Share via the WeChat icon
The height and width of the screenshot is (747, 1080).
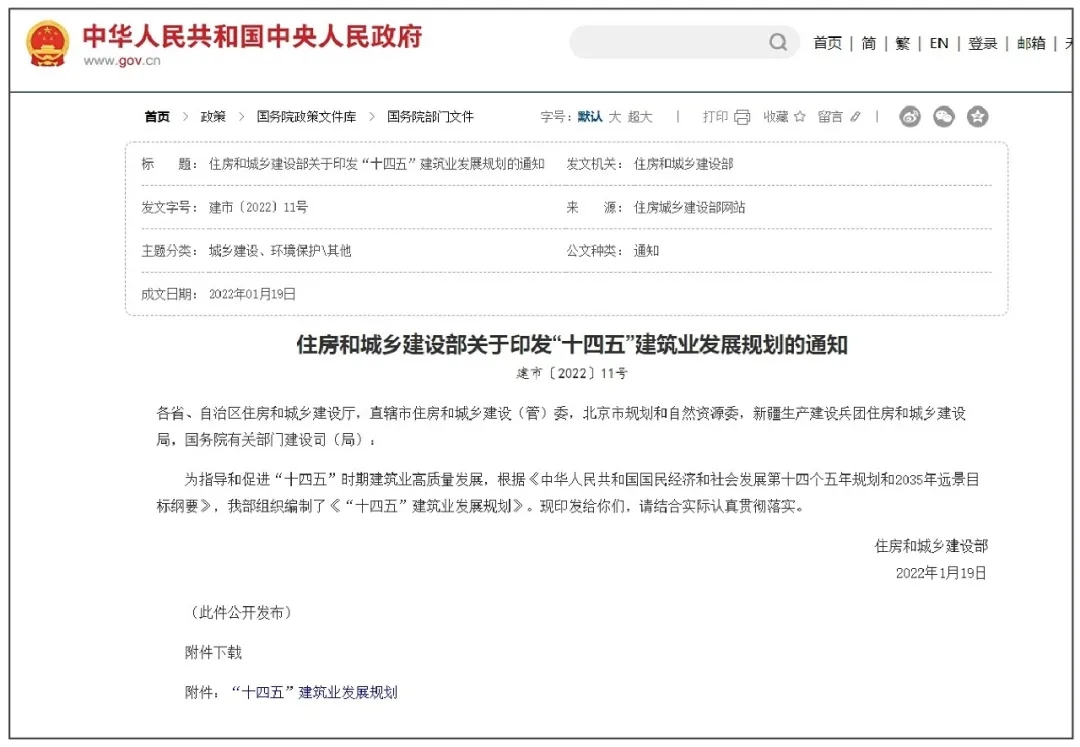click(x=944, y=116)
